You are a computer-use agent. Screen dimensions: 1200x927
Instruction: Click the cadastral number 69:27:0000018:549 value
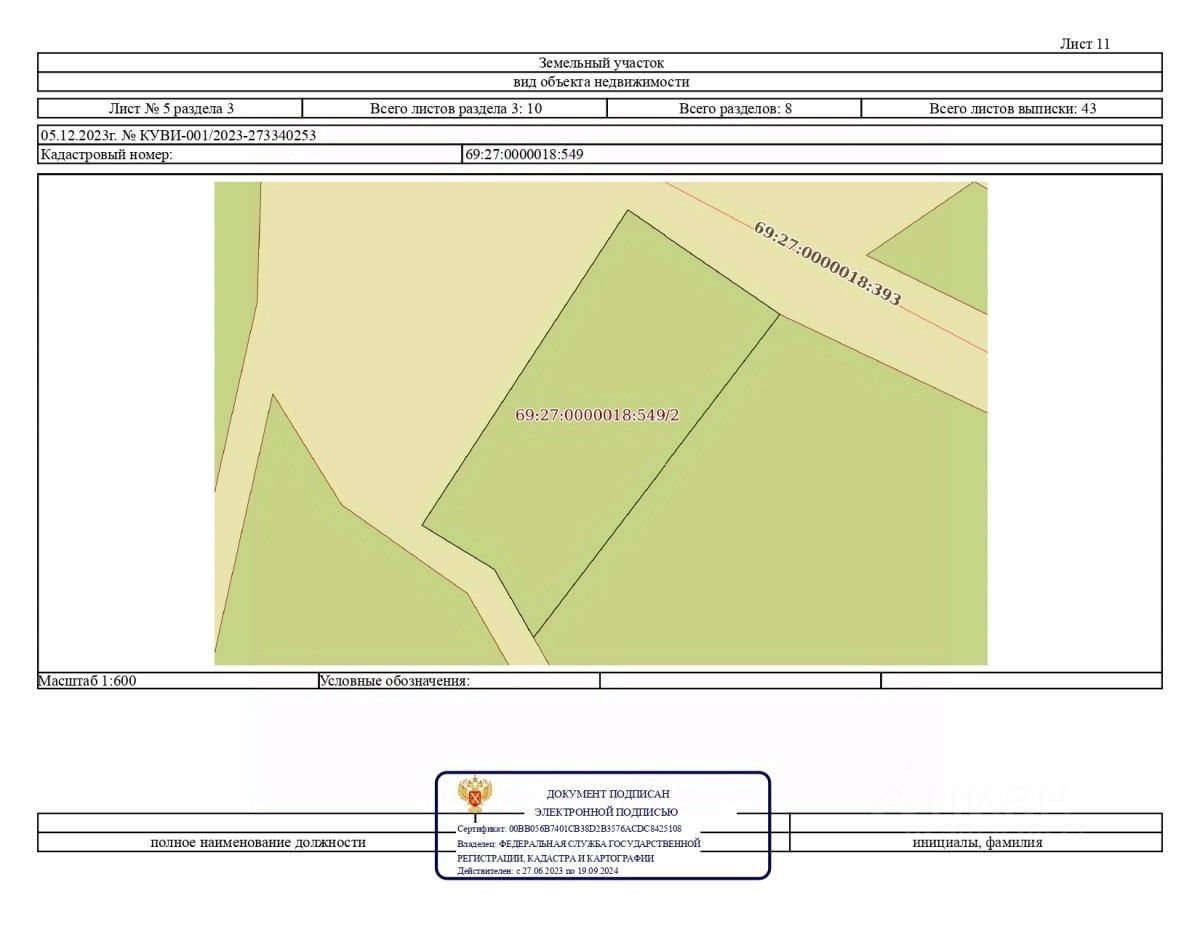pos(524,155)
